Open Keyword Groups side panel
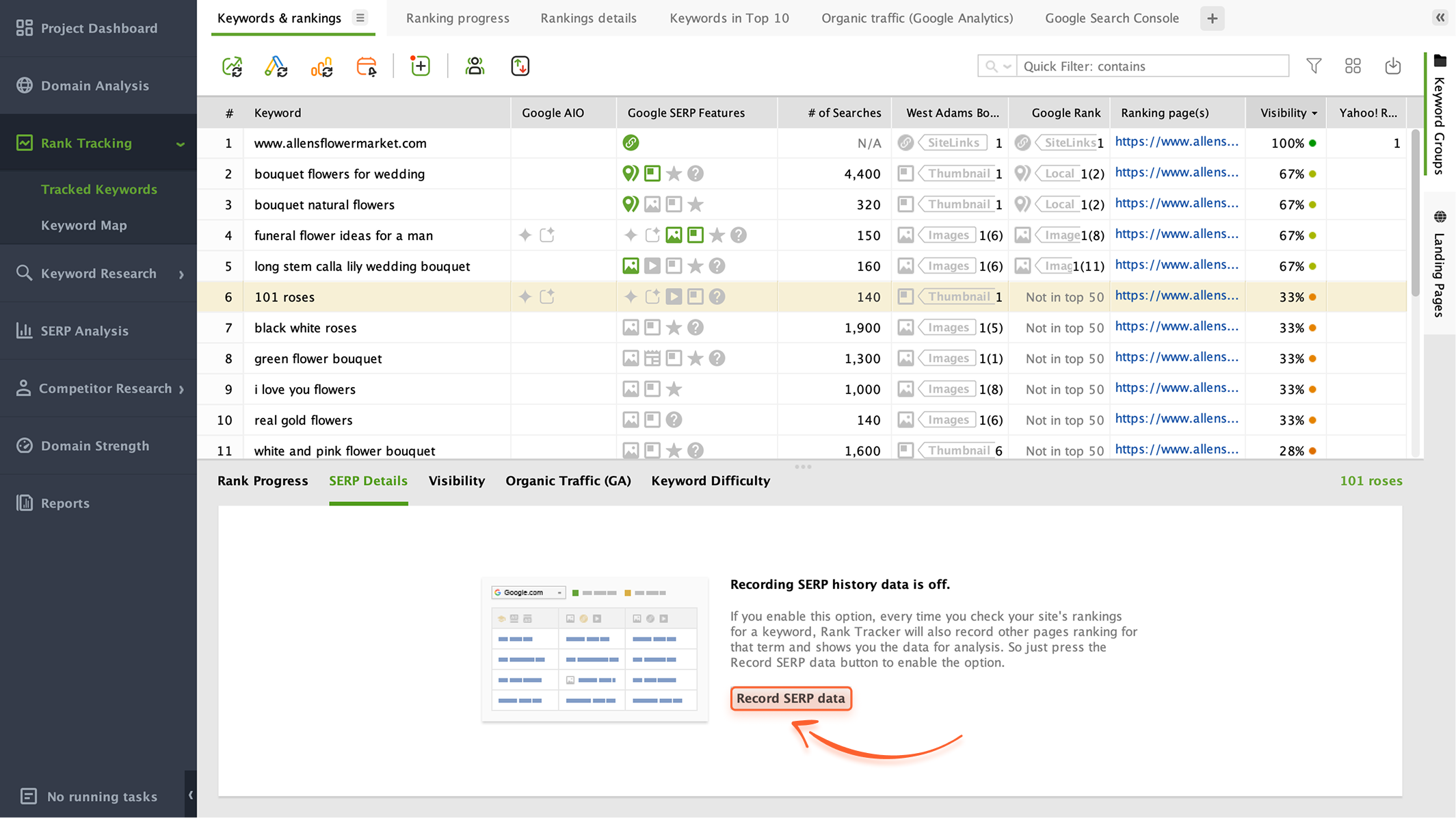The height and width of the screenshot is (818, 1456). coord(1440,114)
